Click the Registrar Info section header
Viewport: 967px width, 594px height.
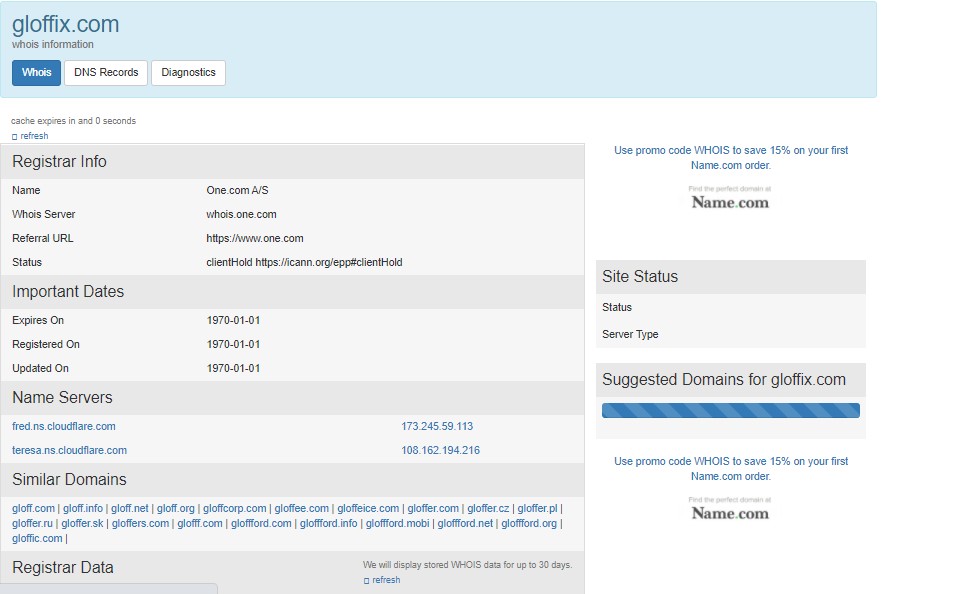pos(292,162)
